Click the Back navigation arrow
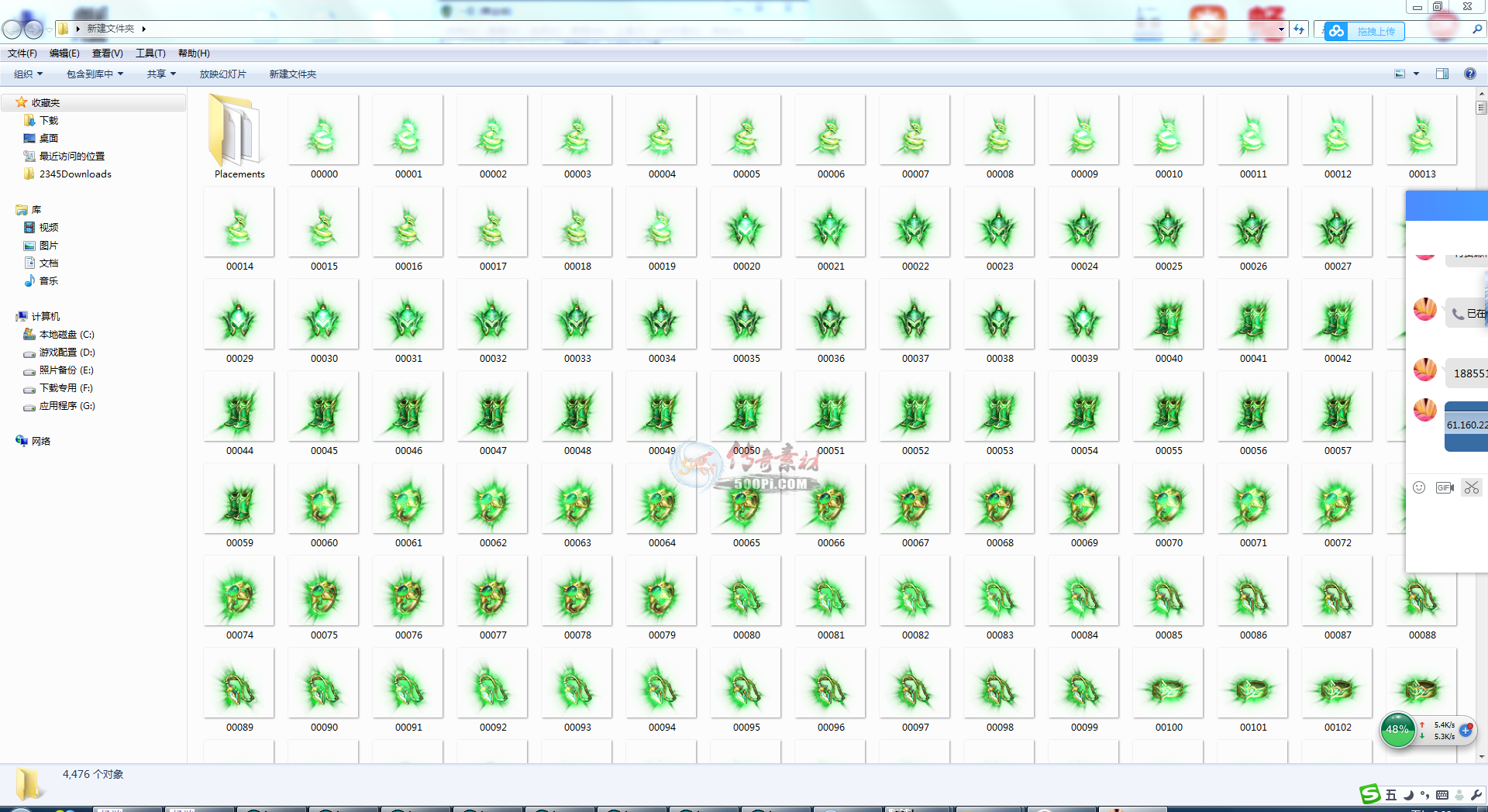The image size is (1488, 812). point(12,29)
